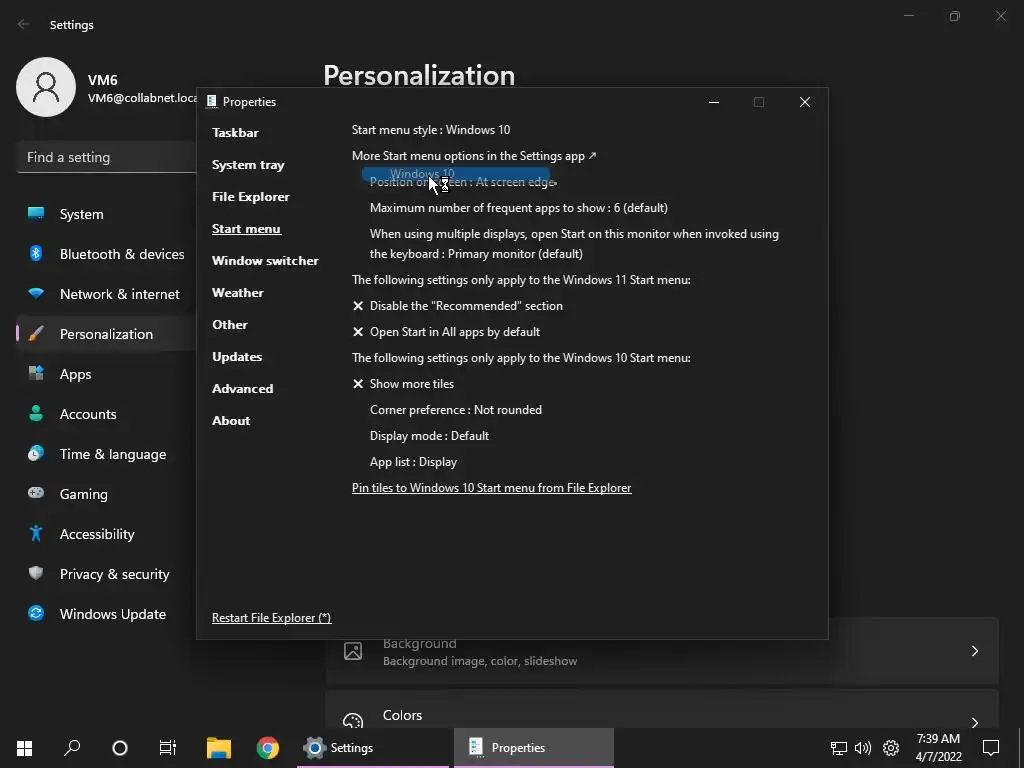Click the Properties taskbar button
1024x768 pixels.
click(534, 748)
